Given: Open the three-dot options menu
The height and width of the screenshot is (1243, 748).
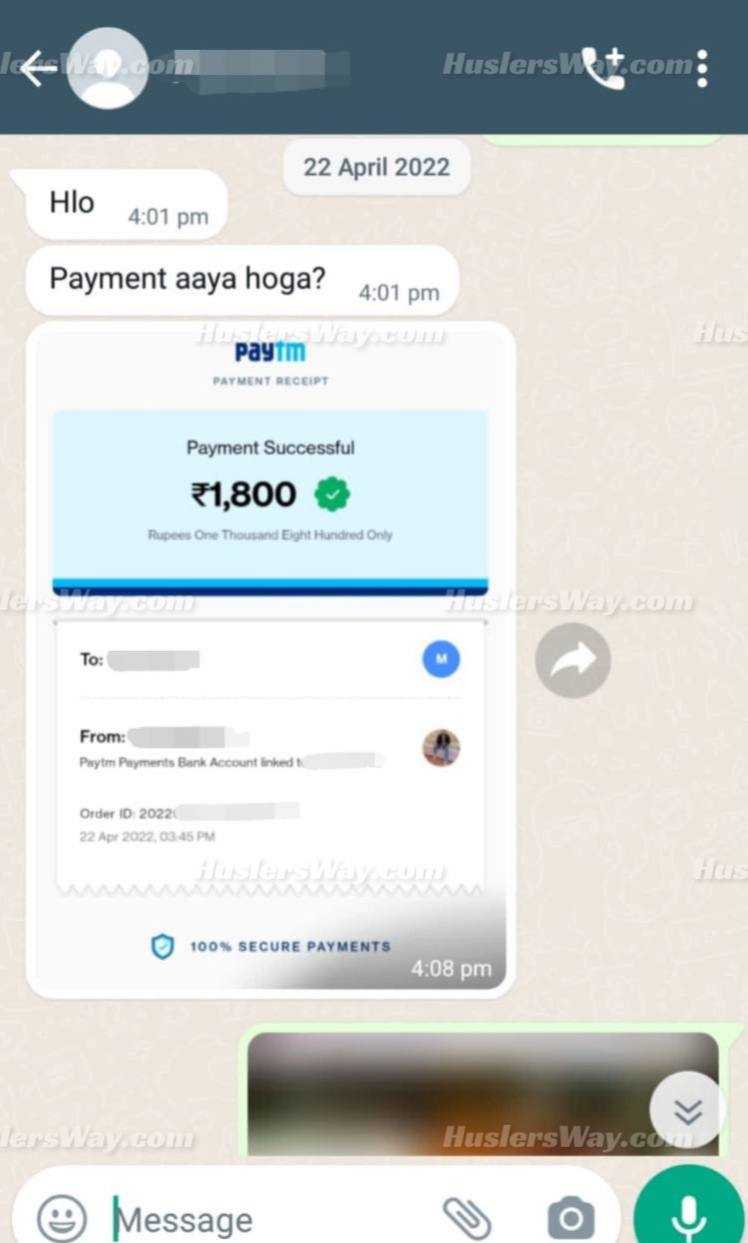Looking at the screenshot, I should tap(703, 68).
